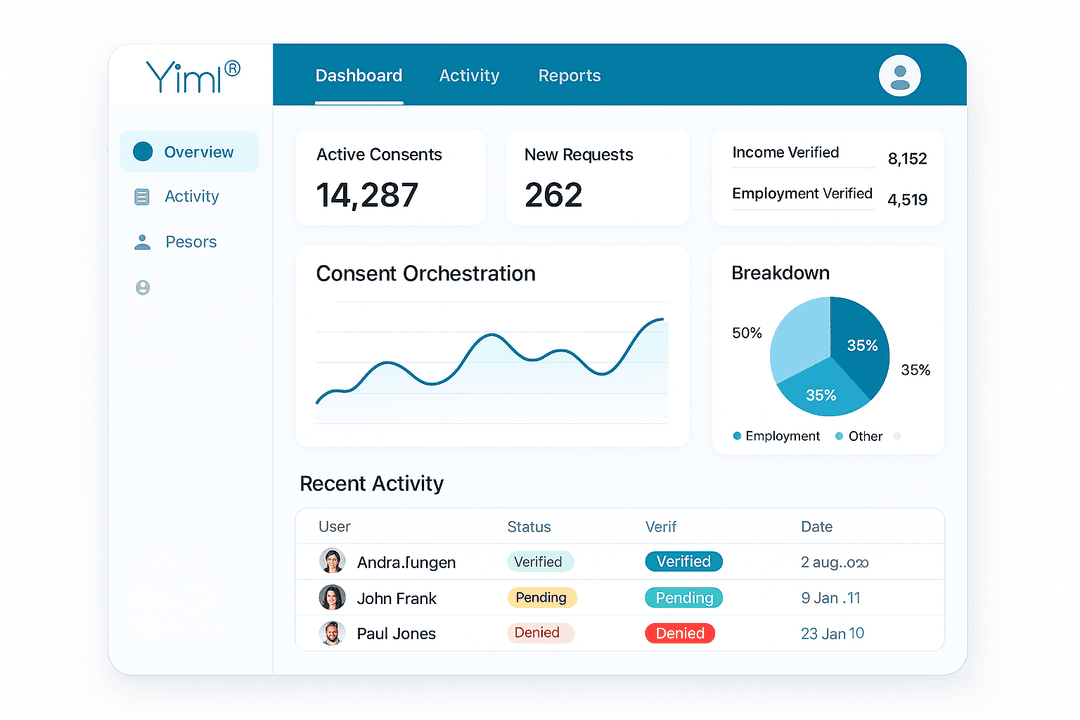Click the Activity document icon in sidebar
Viewport: 1080px width, 720px height.
point(142,196)
